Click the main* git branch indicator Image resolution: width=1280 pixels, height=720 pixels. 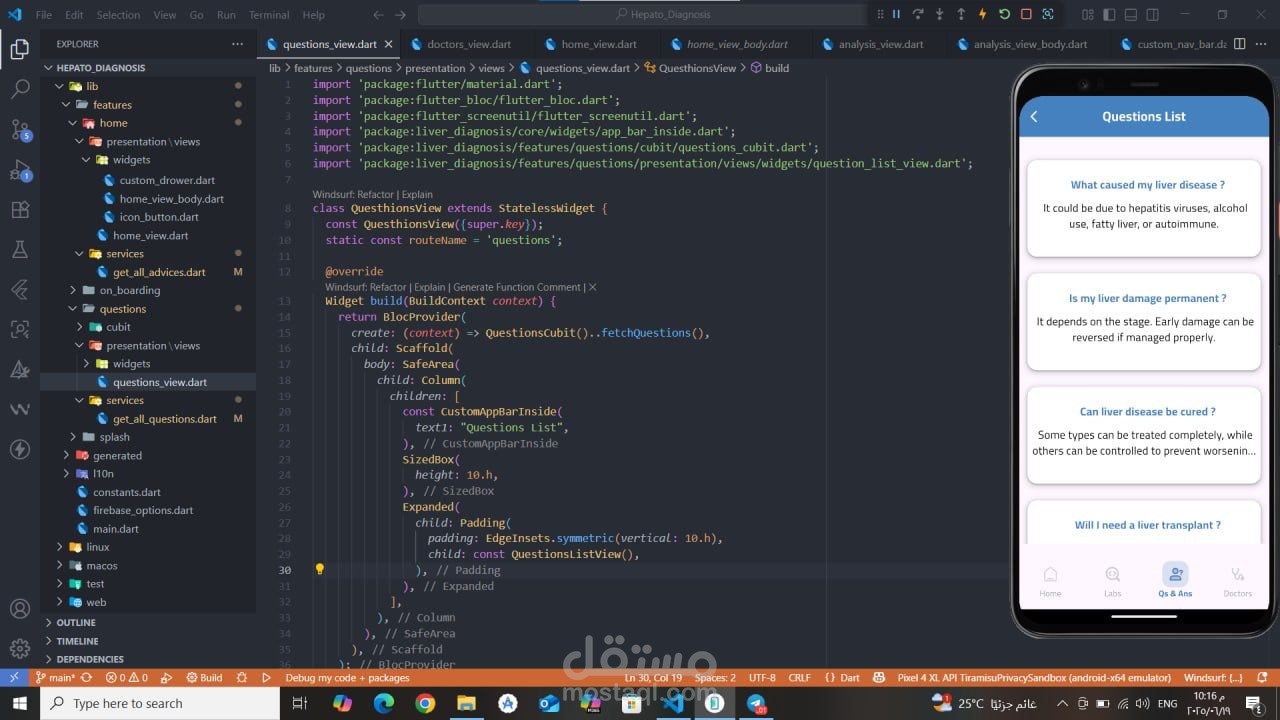point(55,677)
